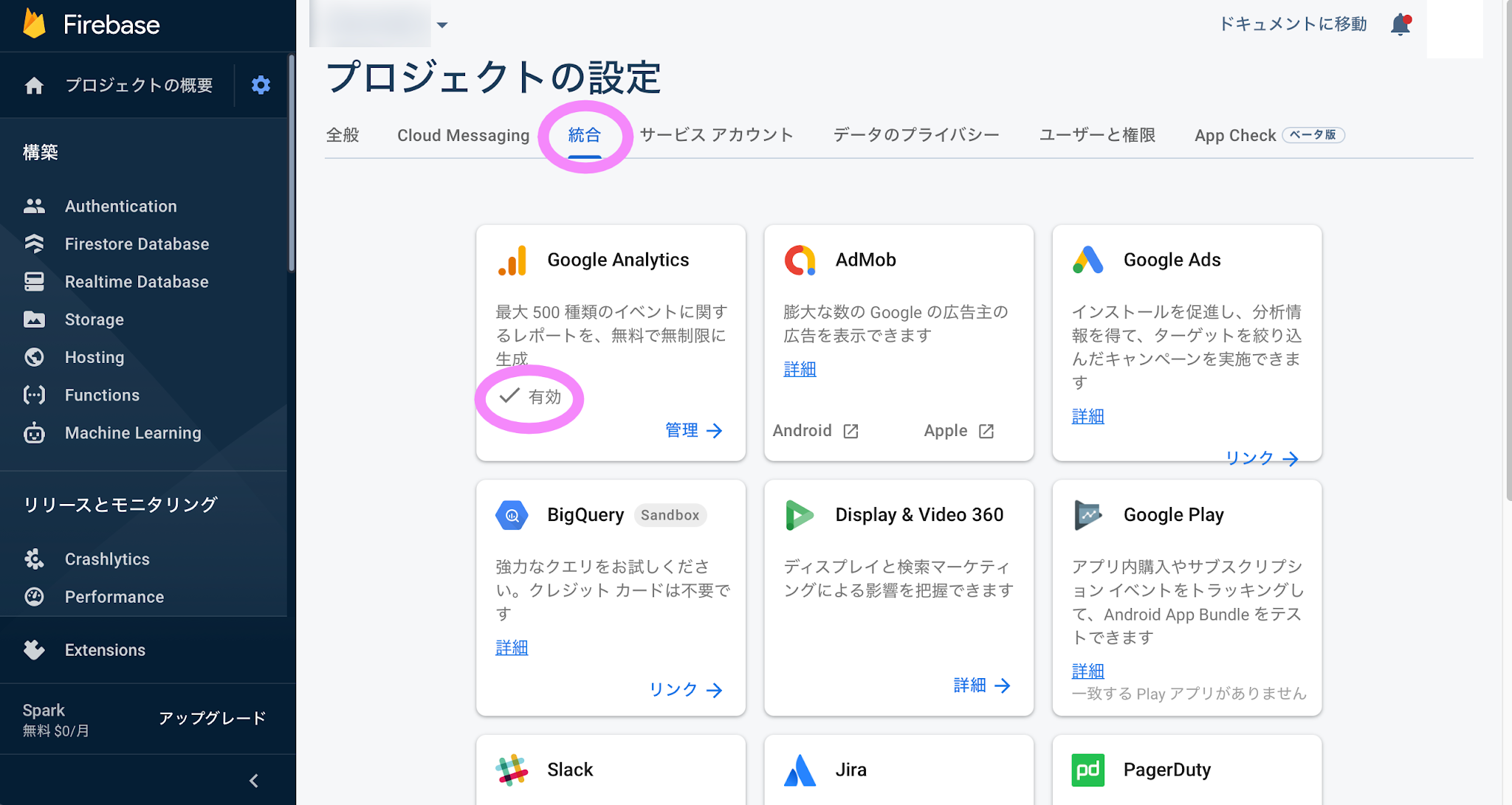The image size is (1512, 805).
Task: Click the Sandbox badge on BigQuery
Action: [x=670, y=515]
